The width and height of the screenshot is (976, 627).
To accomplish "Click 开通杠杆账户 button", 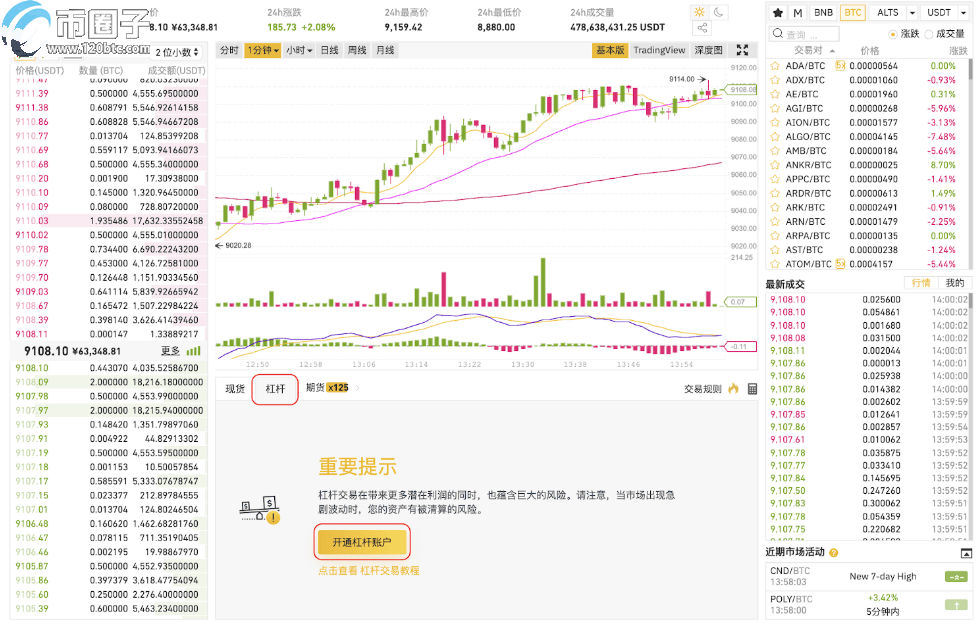I will (x=362, y=542).
